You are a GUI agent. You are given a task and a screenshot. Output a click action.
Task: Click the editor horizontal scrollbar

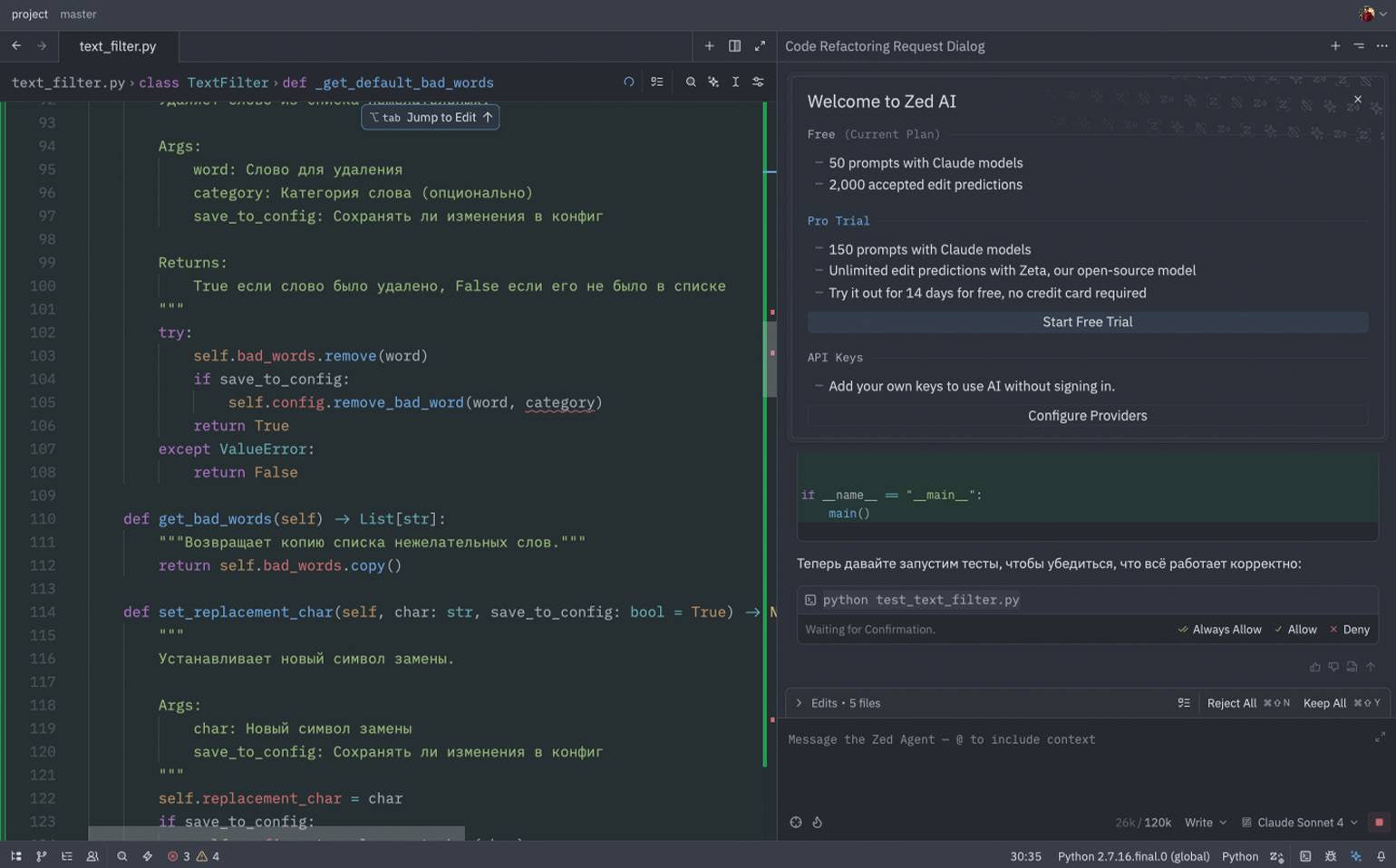coord(276,833)
